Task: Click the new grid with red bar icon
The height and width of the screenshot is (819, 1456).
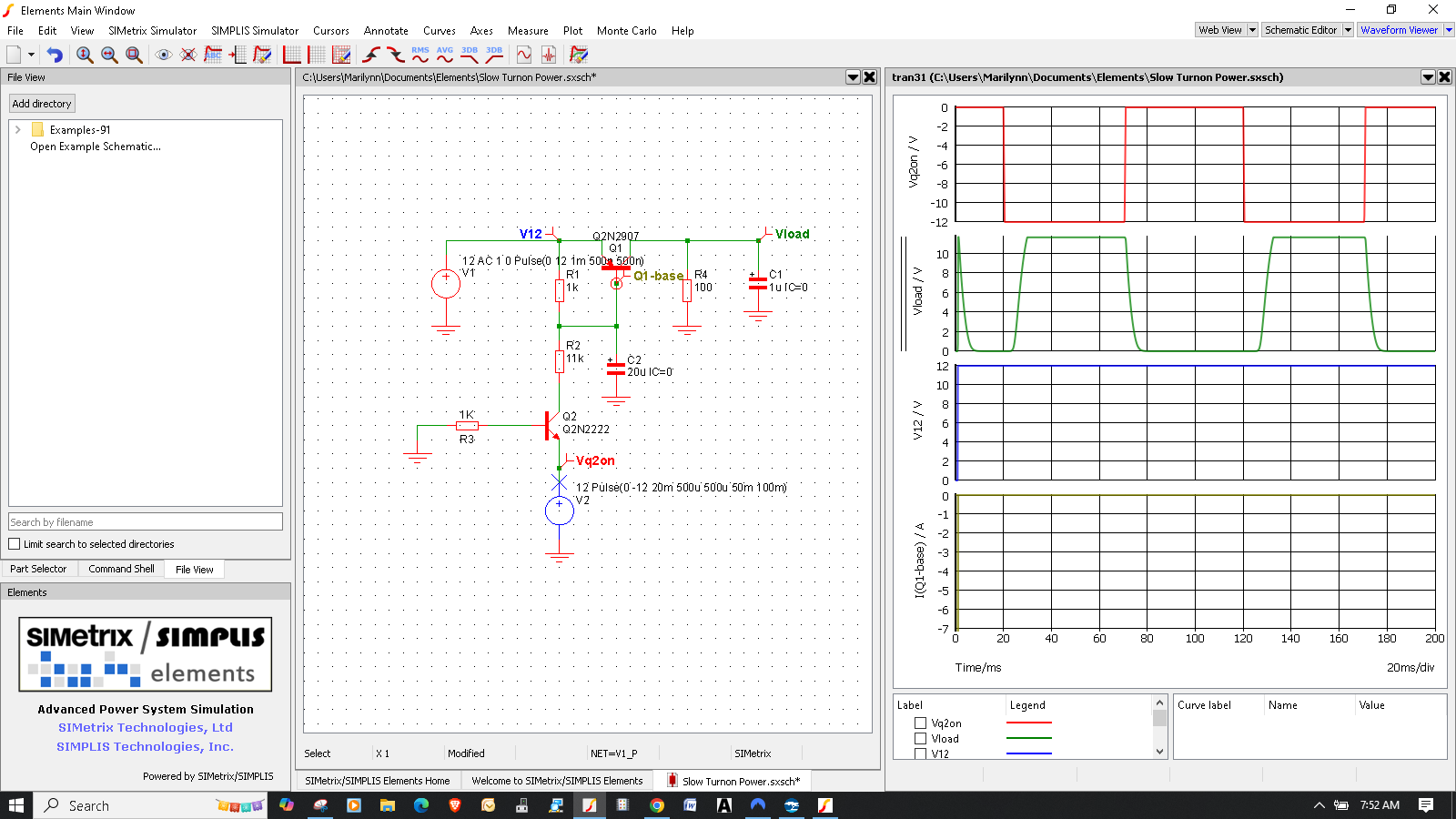Action: coord(317,55)
